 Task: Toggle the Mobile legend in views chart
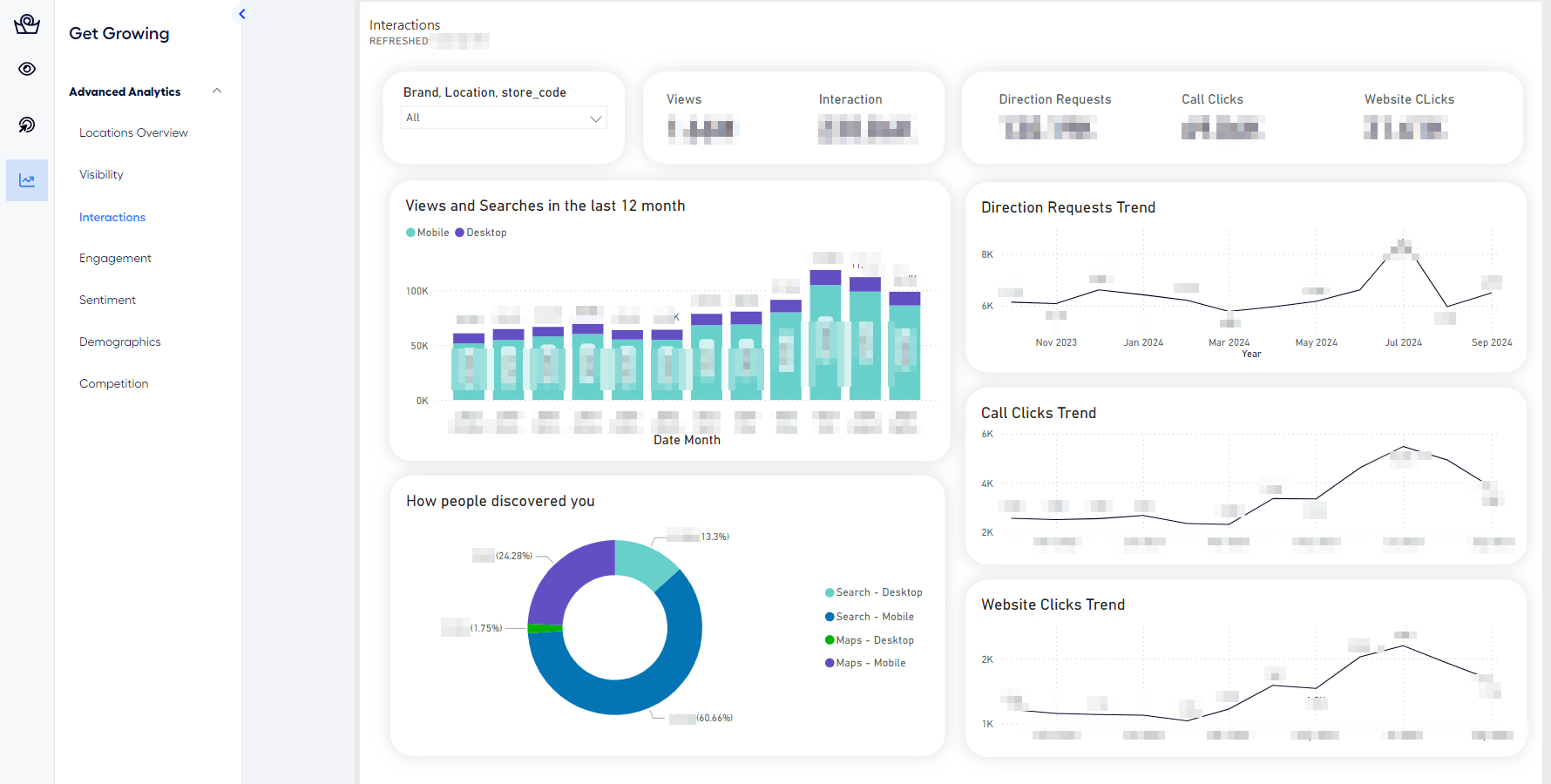(428, 233)
